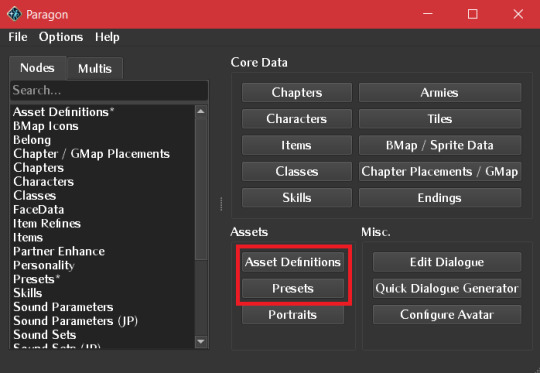Open BMap / Sprite Data button

click(x=440, y=145)
